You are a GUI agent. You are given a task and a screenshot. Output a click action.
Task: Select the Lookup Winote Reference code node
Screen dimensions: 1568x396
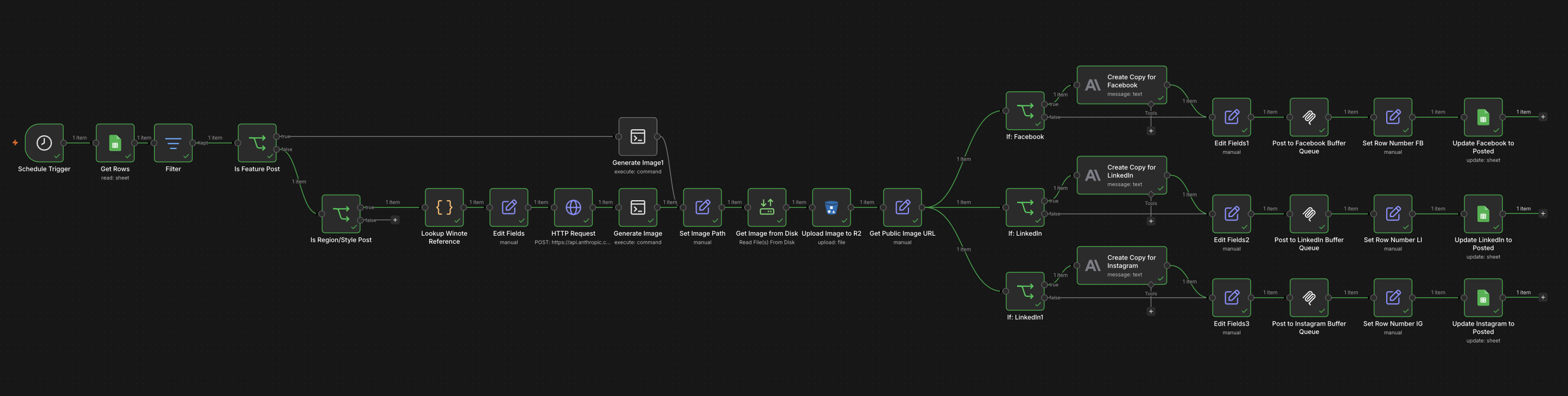[444, 207]
